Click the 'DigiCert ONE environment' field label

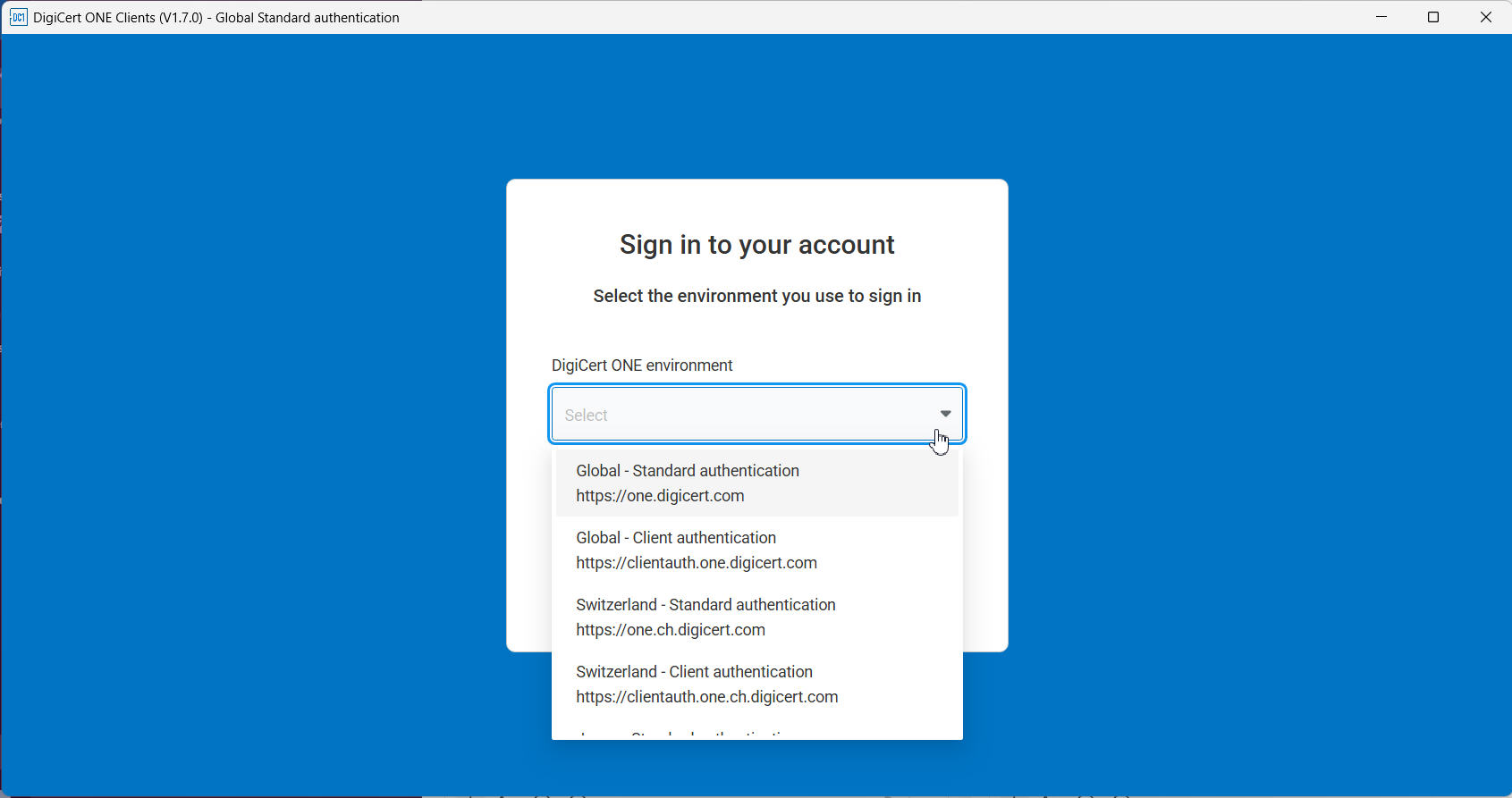click(642, 365)
